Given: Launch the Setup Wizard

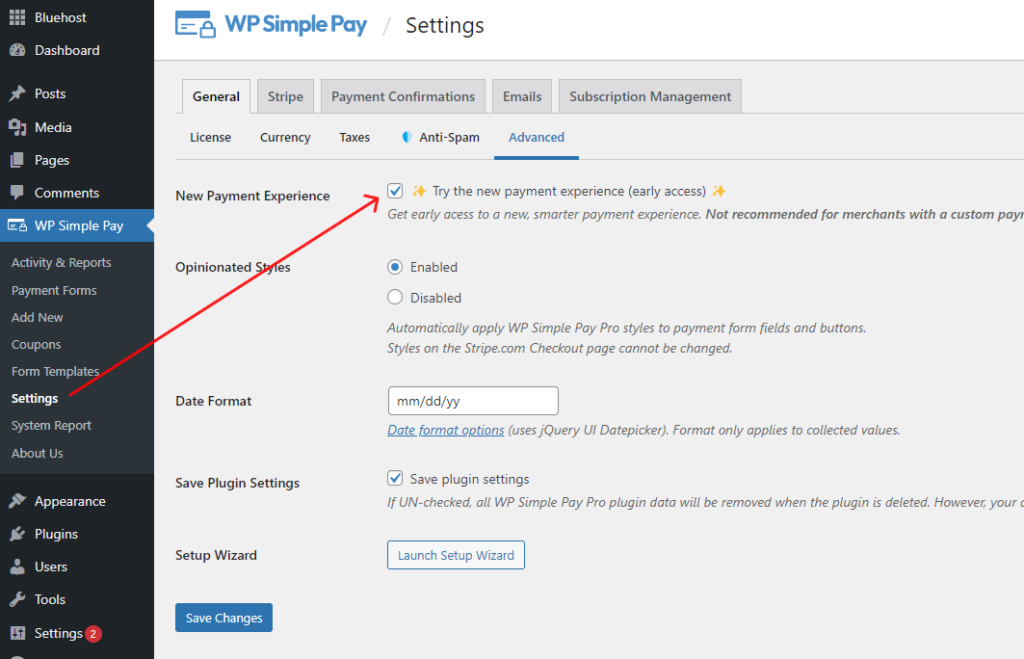Looking at the screenshot, I should pyautogui.click(x=456, y=555).
